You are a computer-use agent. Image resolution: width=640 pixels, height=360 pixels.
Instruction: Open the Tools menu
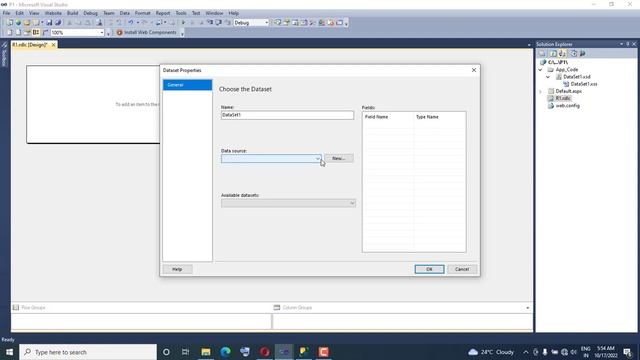181,13
